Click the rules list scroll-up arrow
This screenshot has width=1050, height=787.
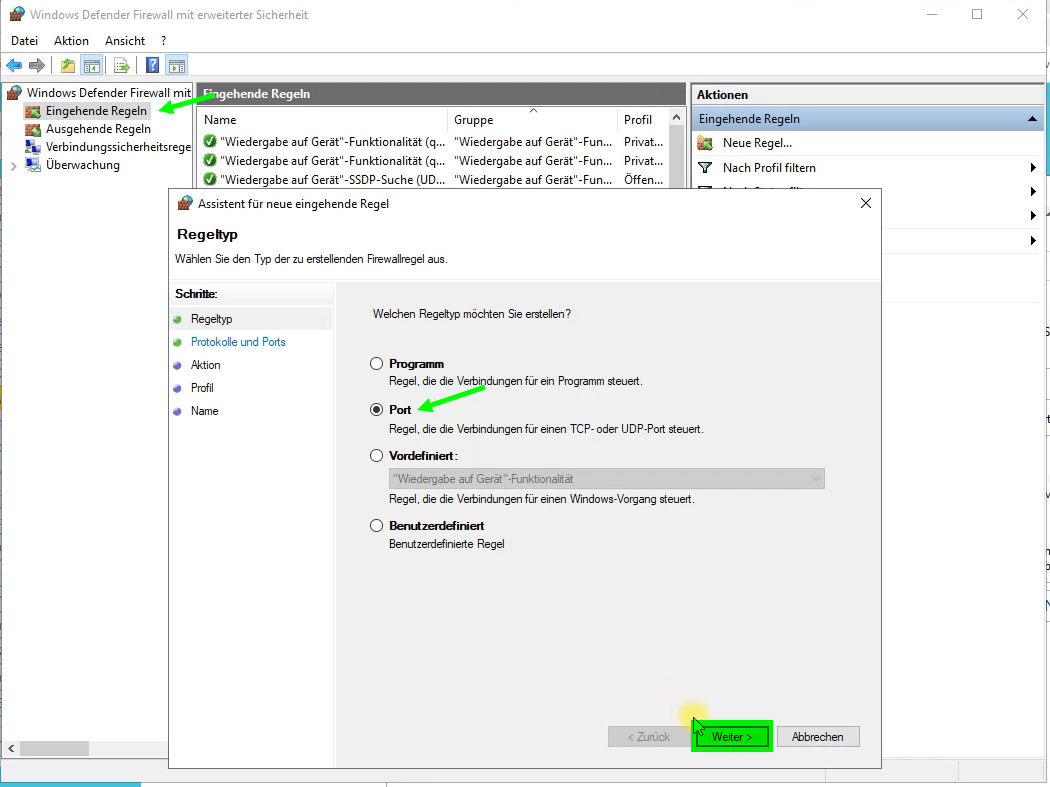click(676, 118)
